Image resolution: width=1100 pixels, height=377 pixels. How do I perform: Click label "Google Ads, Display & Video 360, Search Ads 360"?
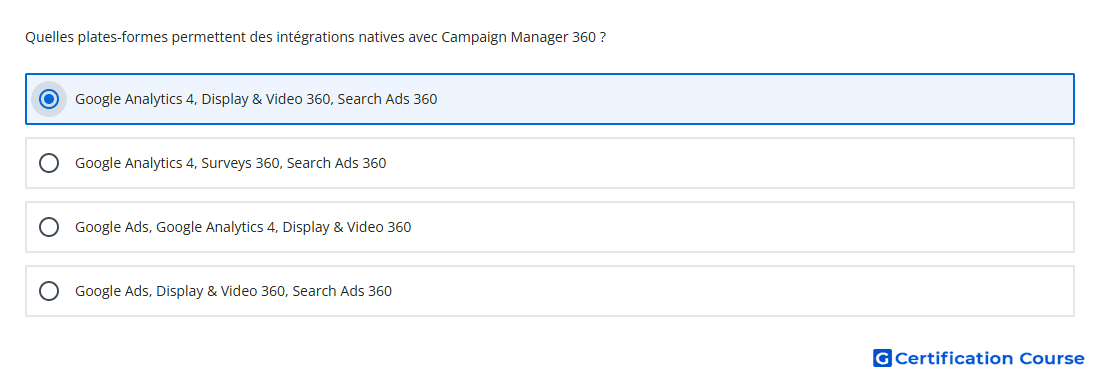tap(234, 291)
